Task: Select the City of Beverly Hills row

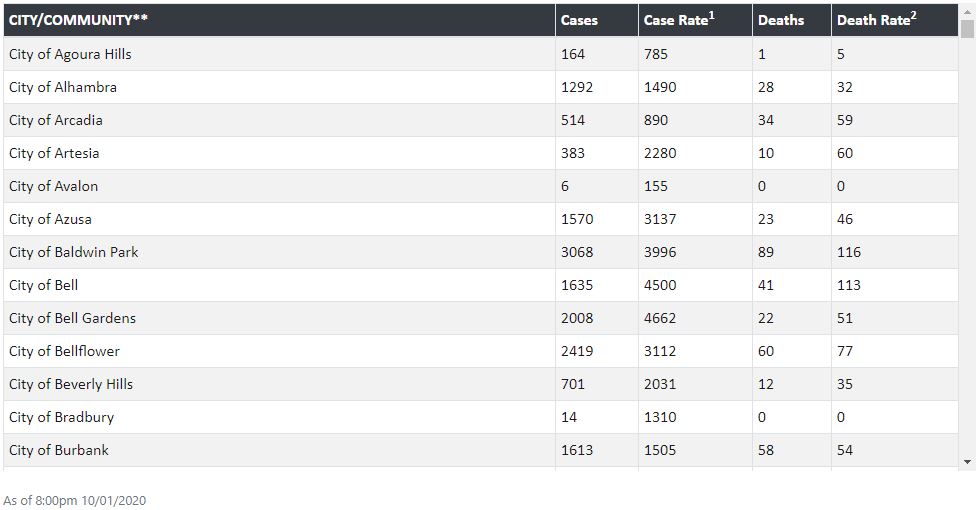Action: click(x=481, y=384)
